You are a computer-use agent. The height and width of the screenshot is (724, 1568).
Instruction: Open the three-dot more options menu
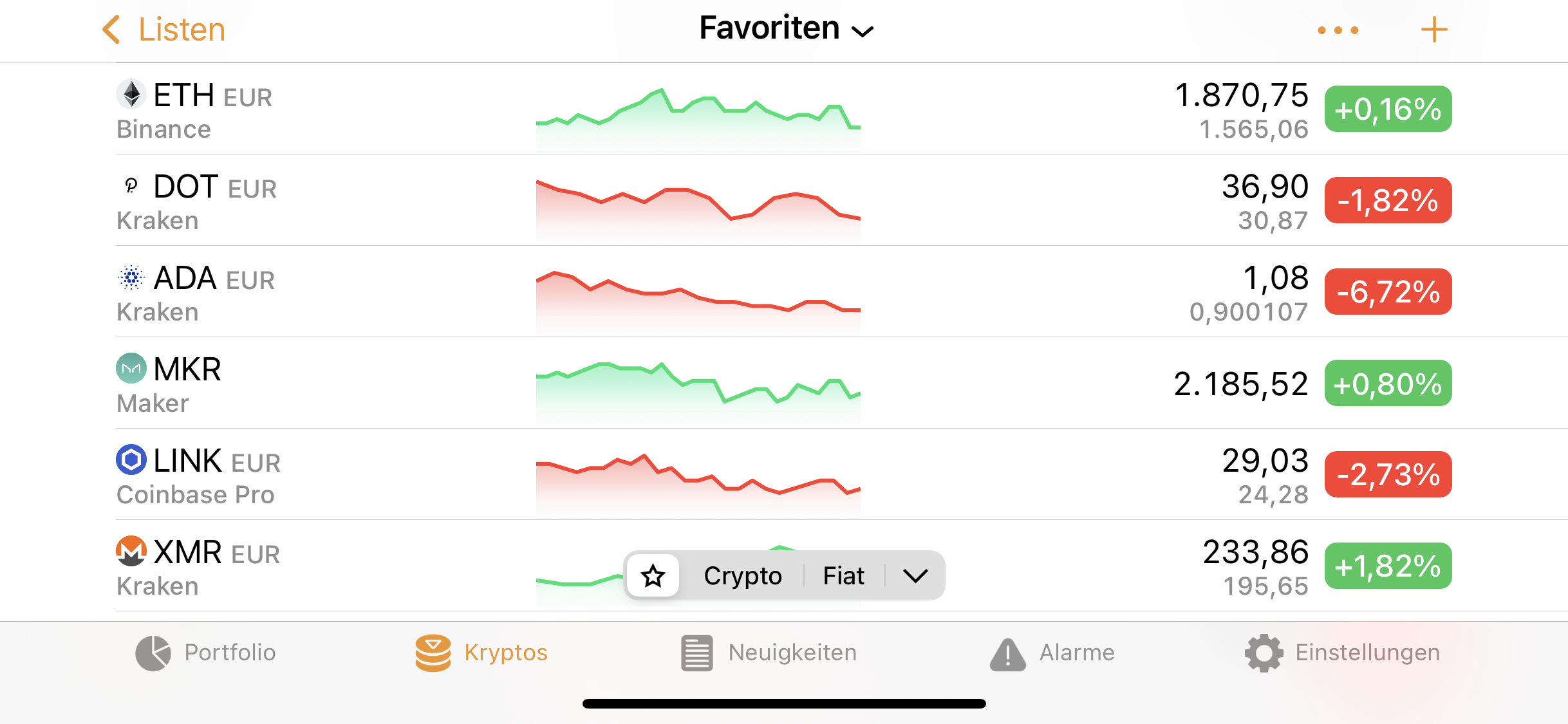pos(1338,30)
